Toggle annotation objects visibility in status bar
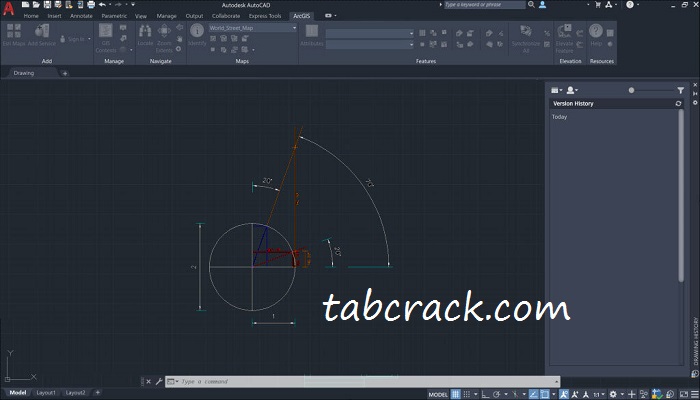This screenshot has width=700, height=400. pos(564,394)
